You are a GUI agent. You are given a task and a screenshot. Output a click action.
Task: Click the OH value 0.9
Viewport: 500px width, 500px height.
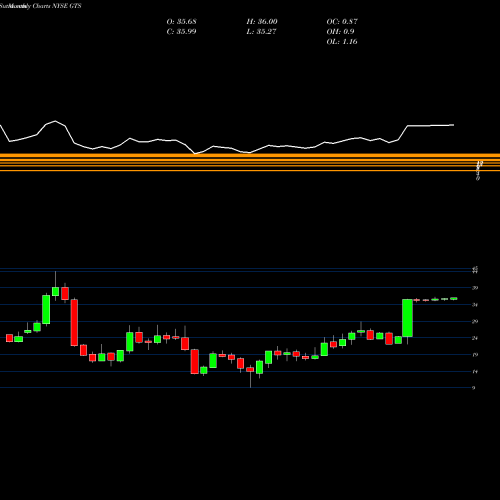pos(349,32)
